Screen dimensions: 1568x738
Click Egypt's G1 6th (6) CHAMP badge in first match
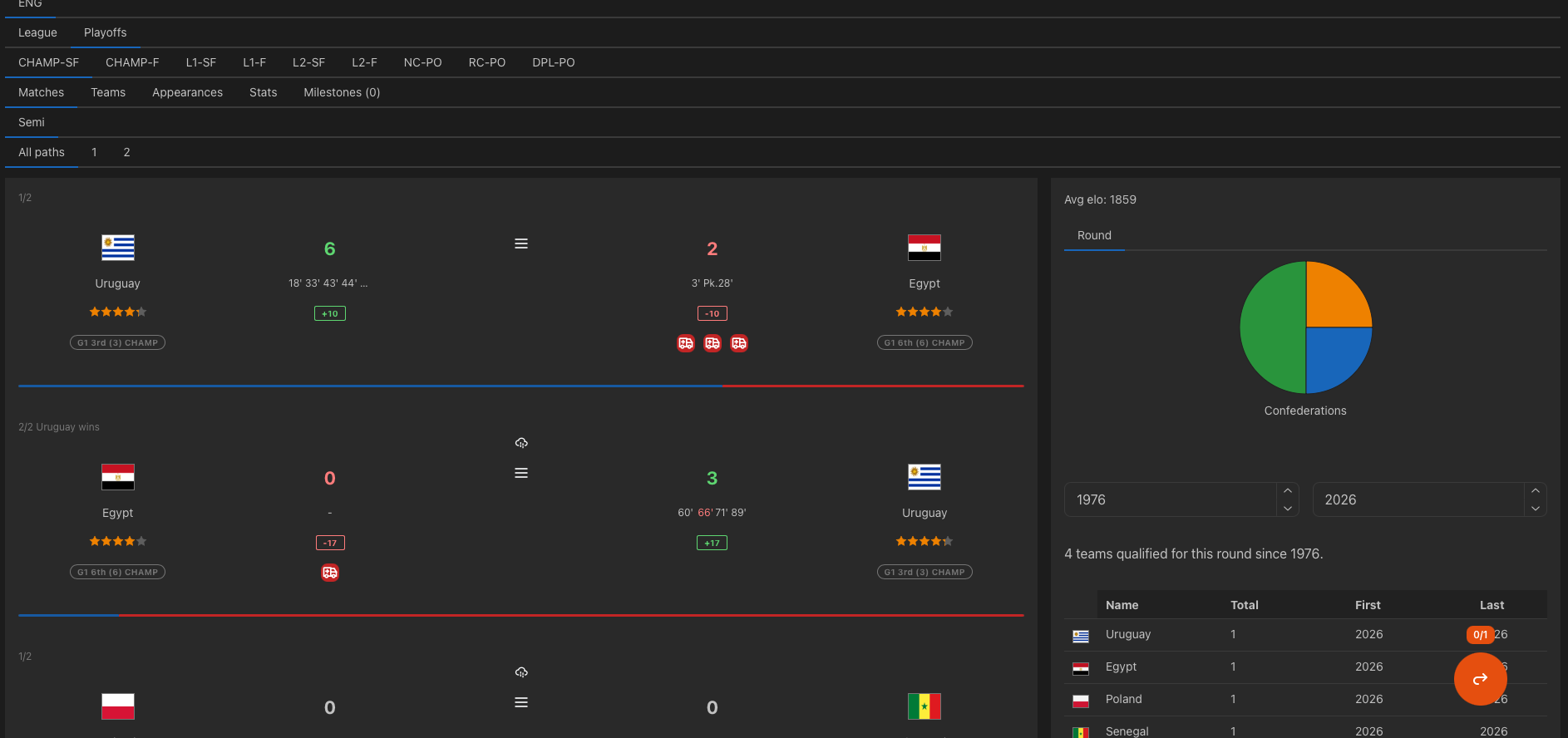(925, 342)
